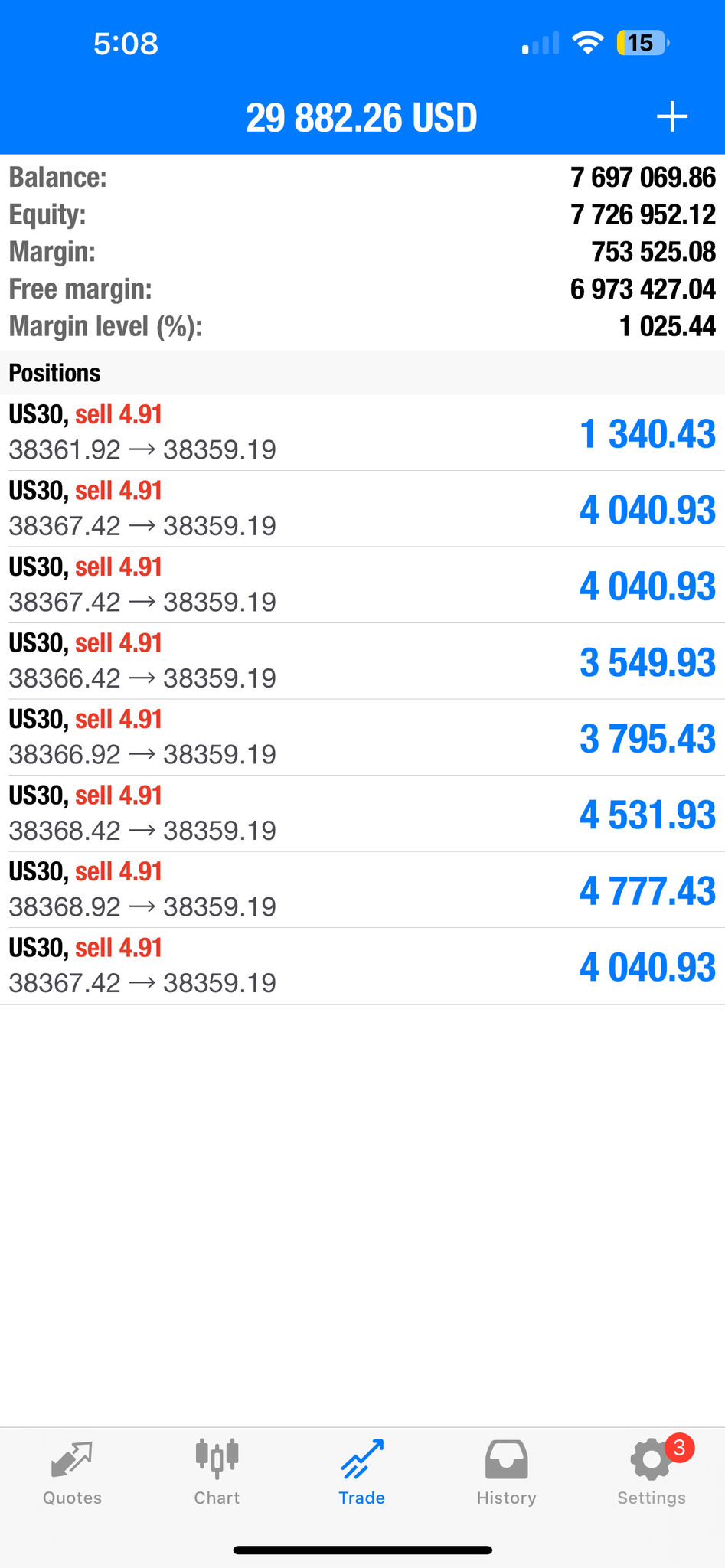Tap the 29 882.26 USD total profit header
The image size is (725, 1568).
point(361,118)
